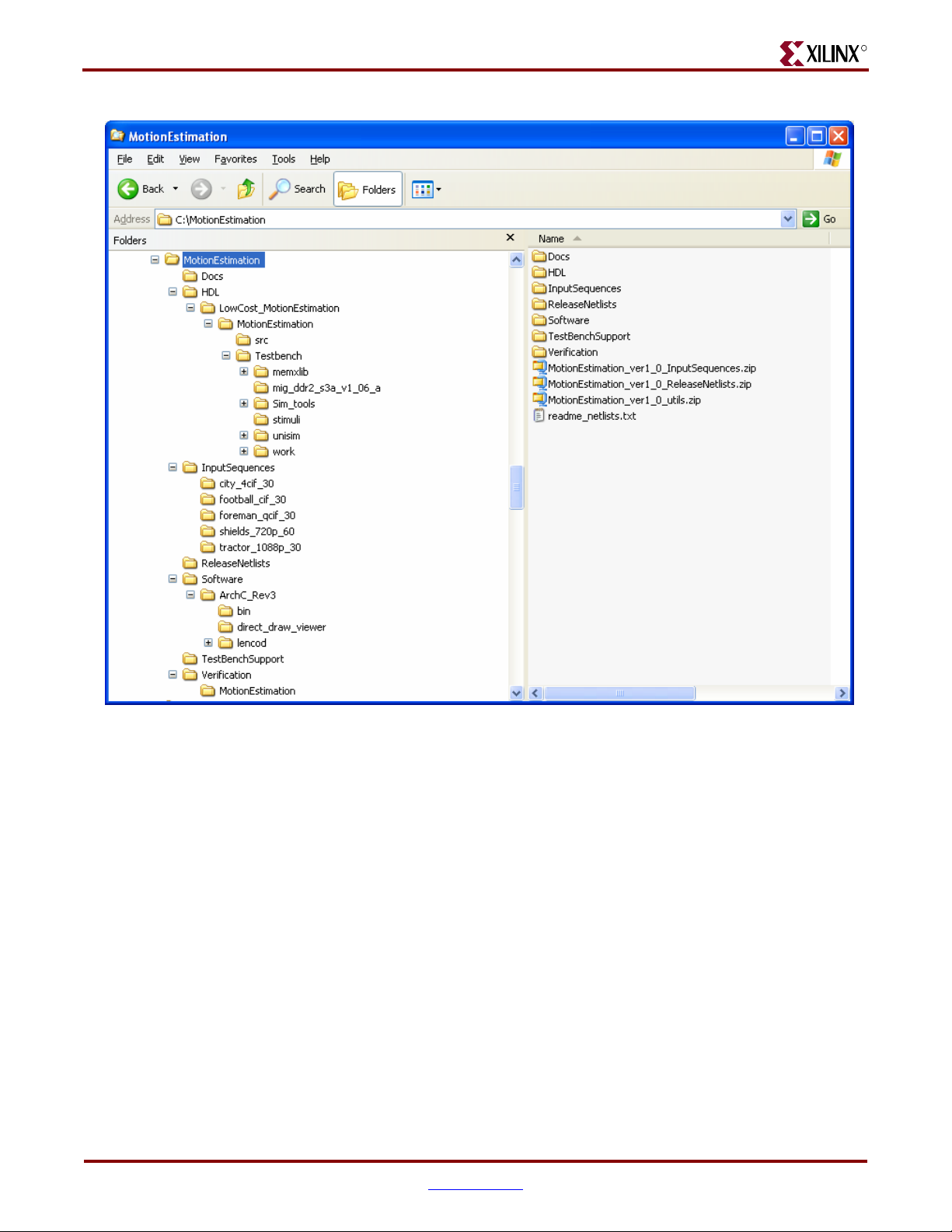Select TestBenchSupport in the folder tree
The image size is (952, 1232).
pos(234,659)
